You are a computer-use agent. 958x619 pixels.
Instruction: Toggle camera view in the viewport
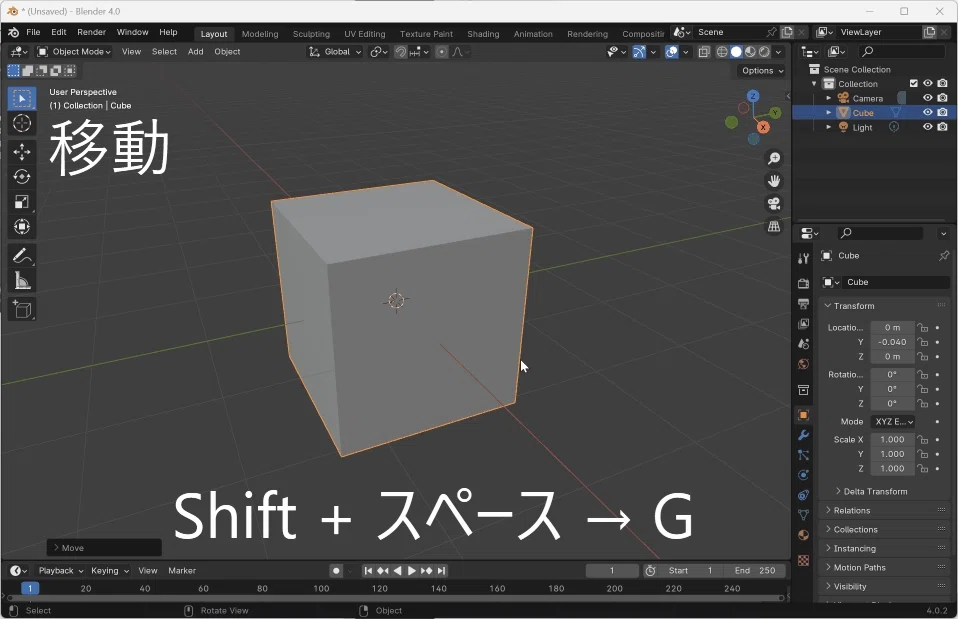[x=773, y=204]
